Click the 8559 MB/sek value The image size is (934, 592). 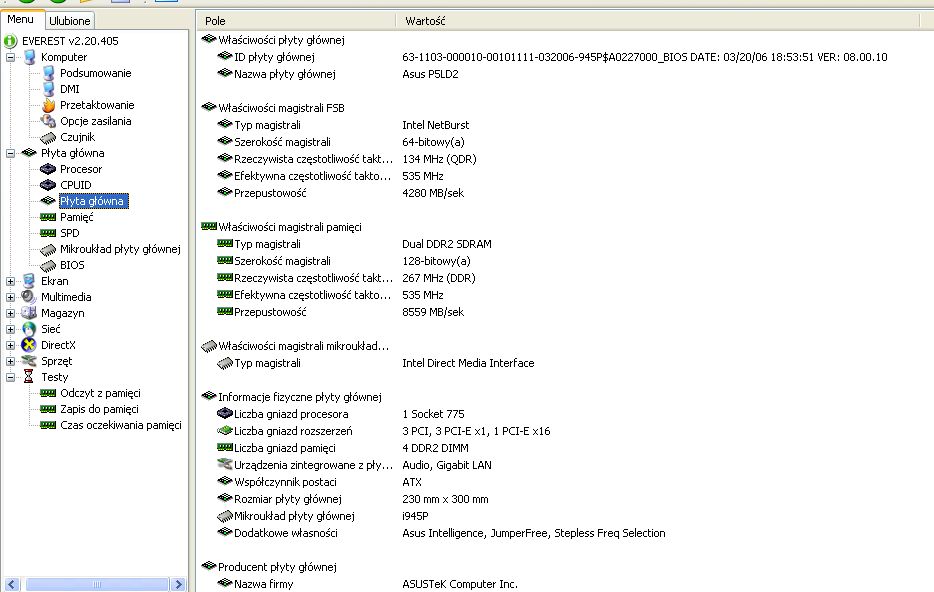click(433, 312)
